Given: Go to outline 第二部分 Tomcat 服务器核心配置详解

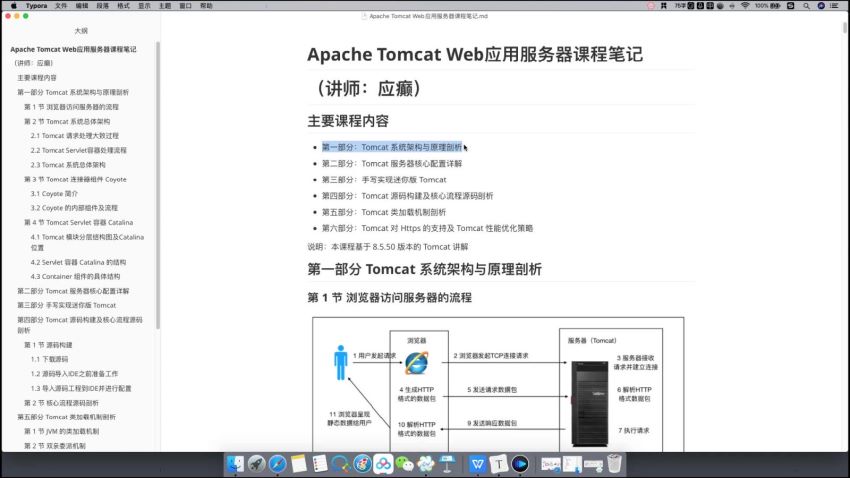Looking at the screenshot, I should tap(73, 291).
